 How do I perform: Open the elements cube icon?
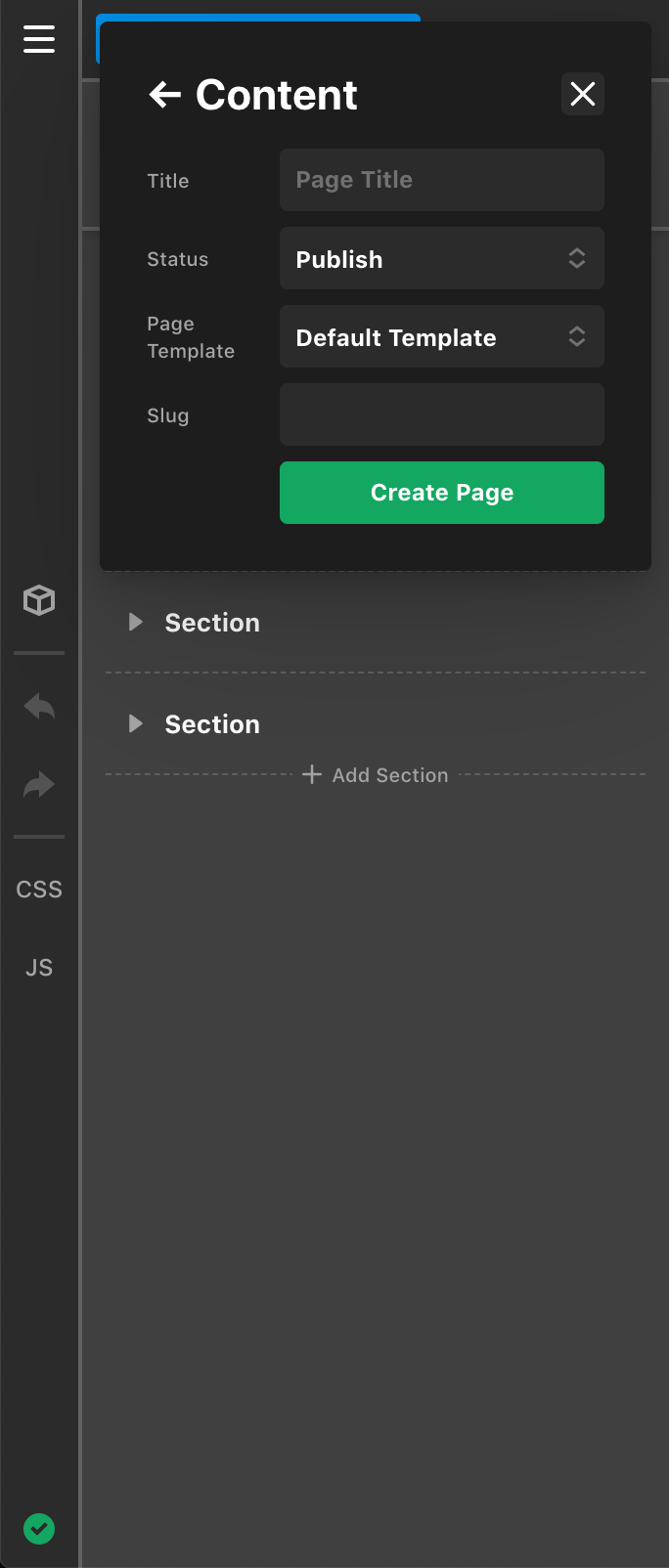click(39, 600)
